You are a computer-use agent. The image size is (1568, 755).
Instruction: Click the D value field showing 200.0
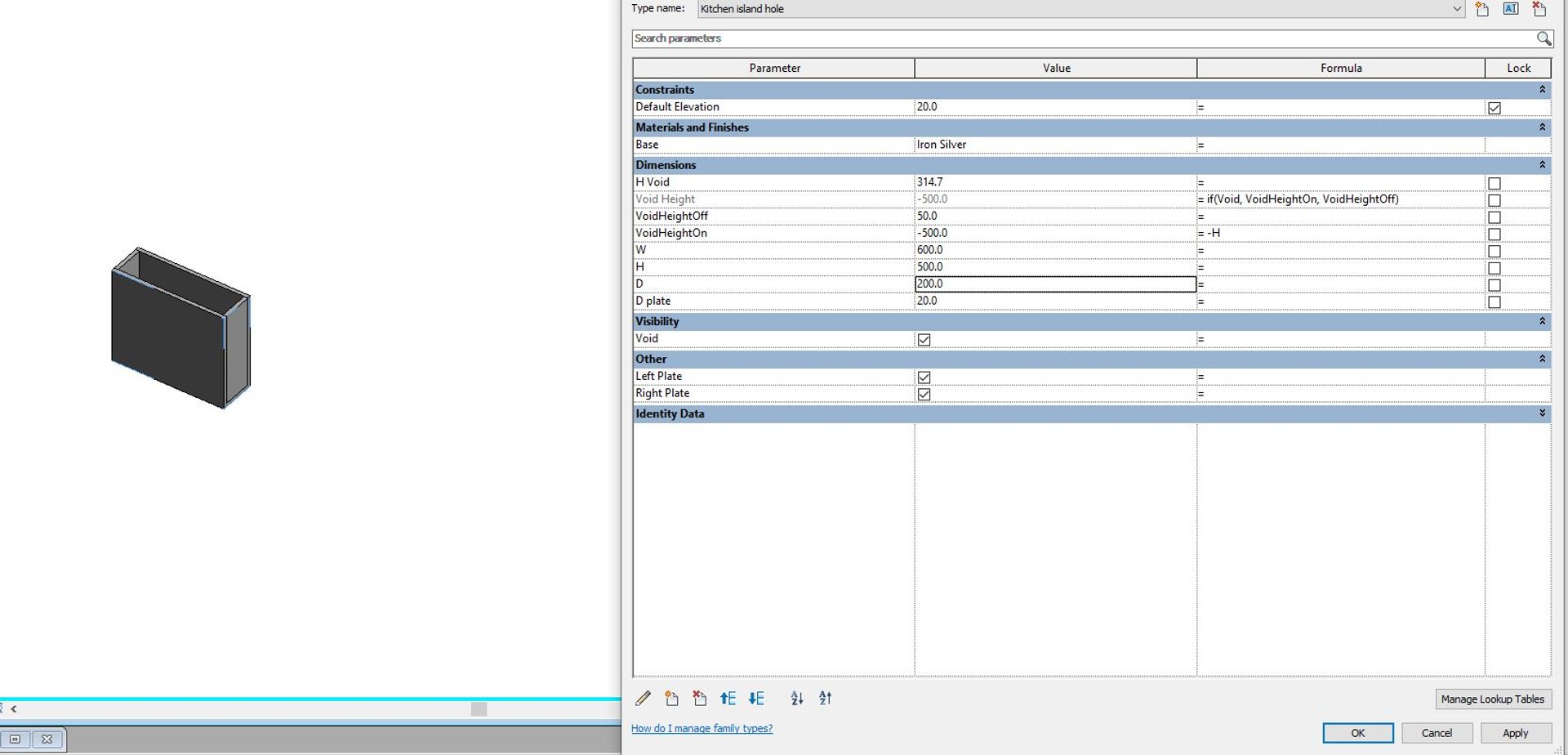1055,284
